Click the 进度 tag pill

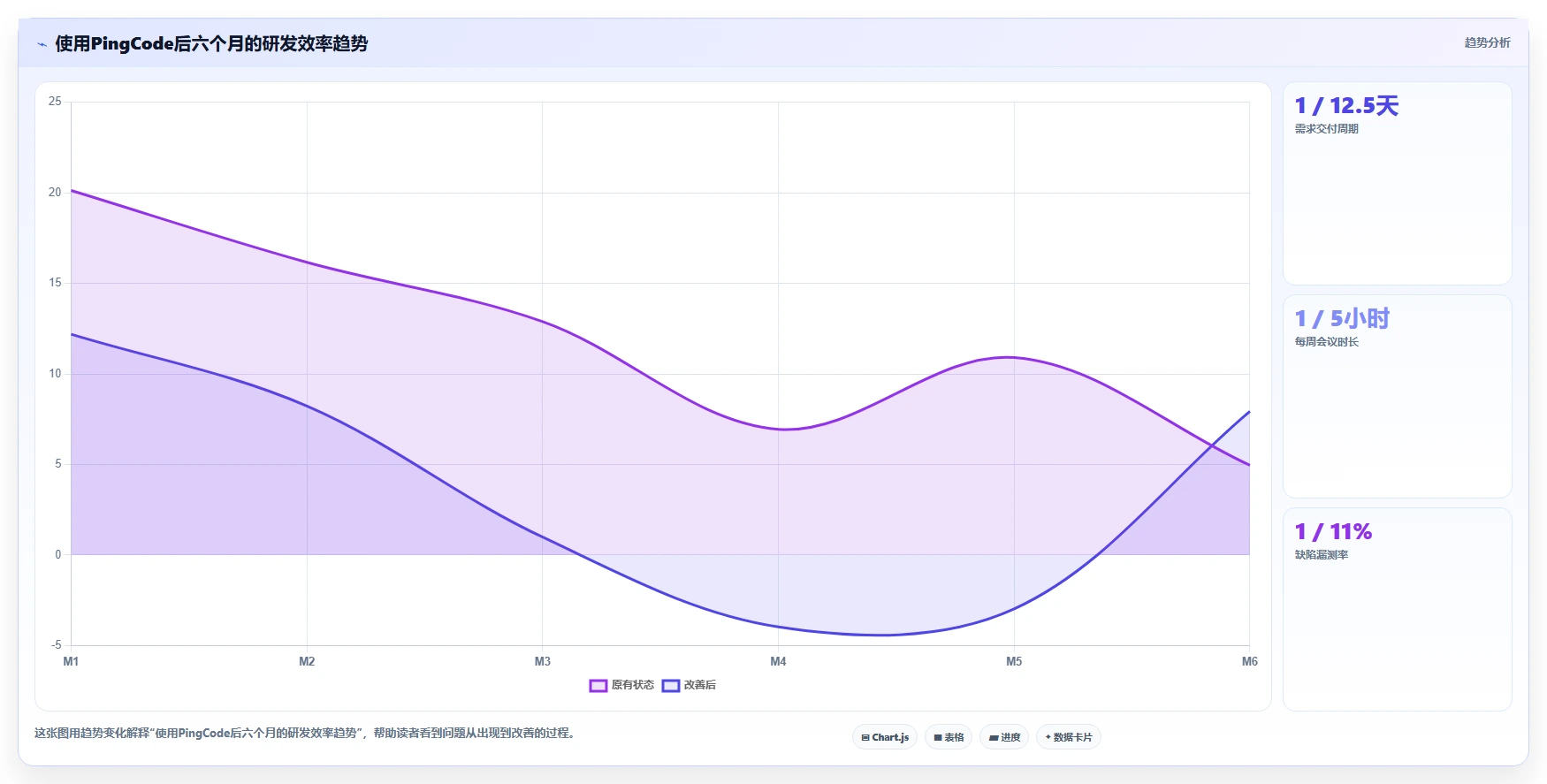coord(1004,737)
